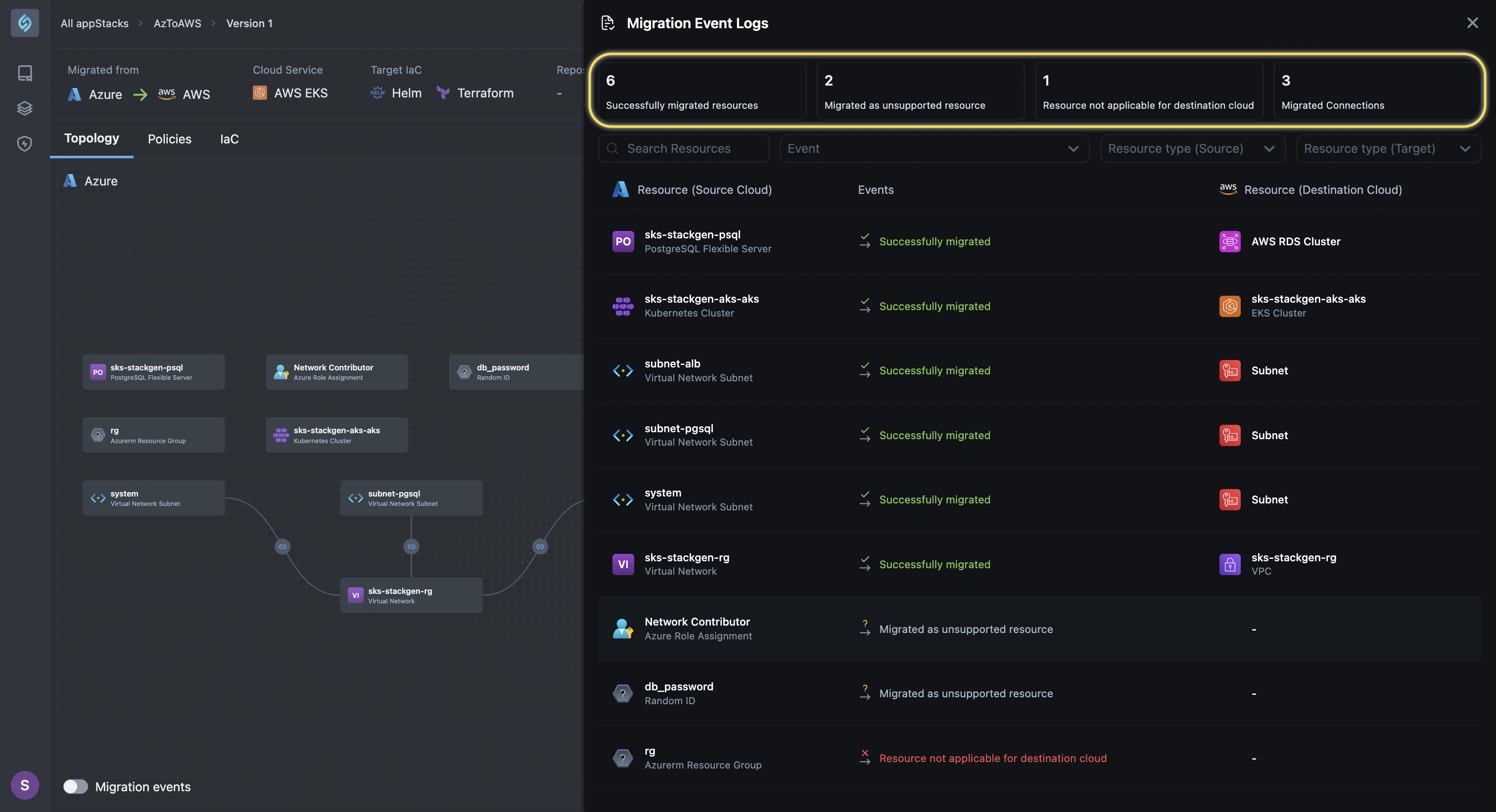Click the Kubernetes icon in sks-stackgen-aks-aks log row
The image size is (1496, 812).
click(623, 306)
